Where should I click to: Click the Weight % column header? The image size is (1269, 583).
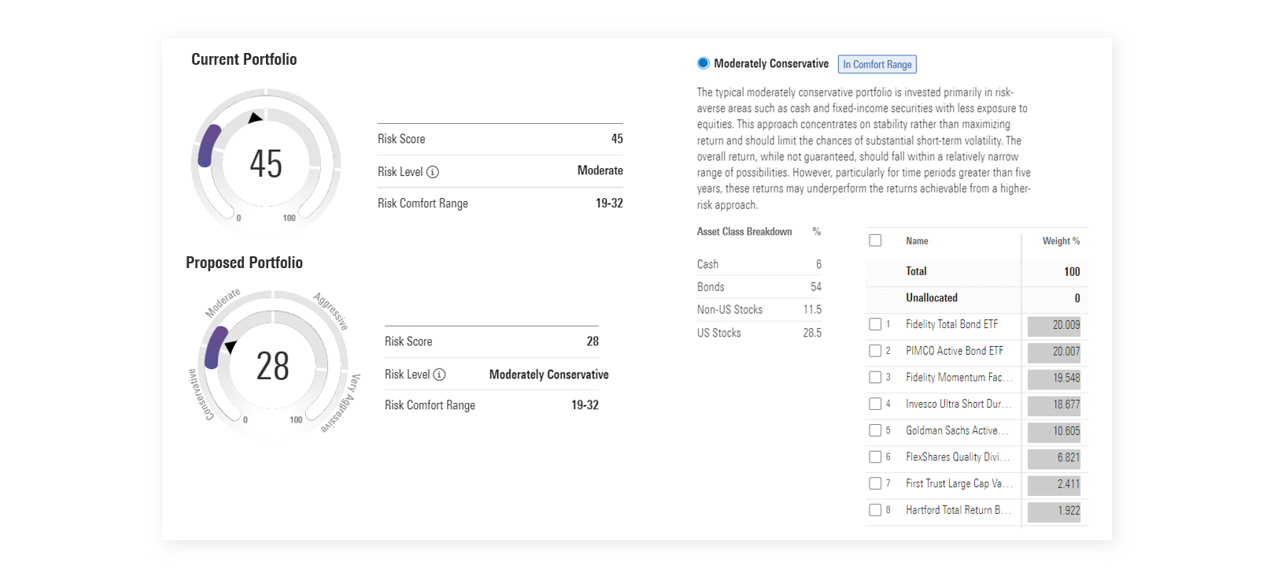click(1060, 241)
